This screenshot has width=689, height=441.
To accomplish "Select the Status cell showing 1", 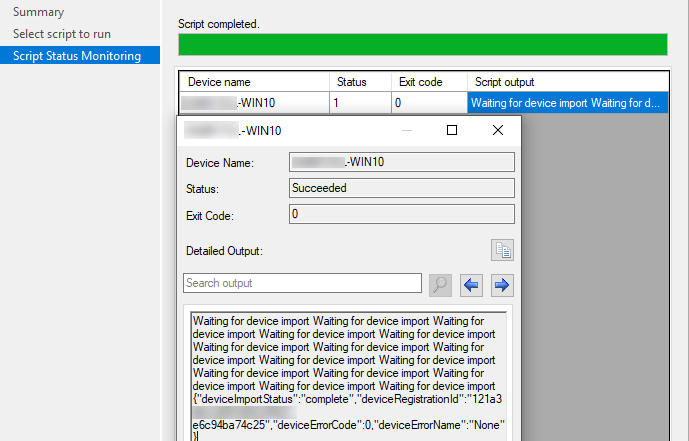I will pyautogui.click(x=360, y=103).
